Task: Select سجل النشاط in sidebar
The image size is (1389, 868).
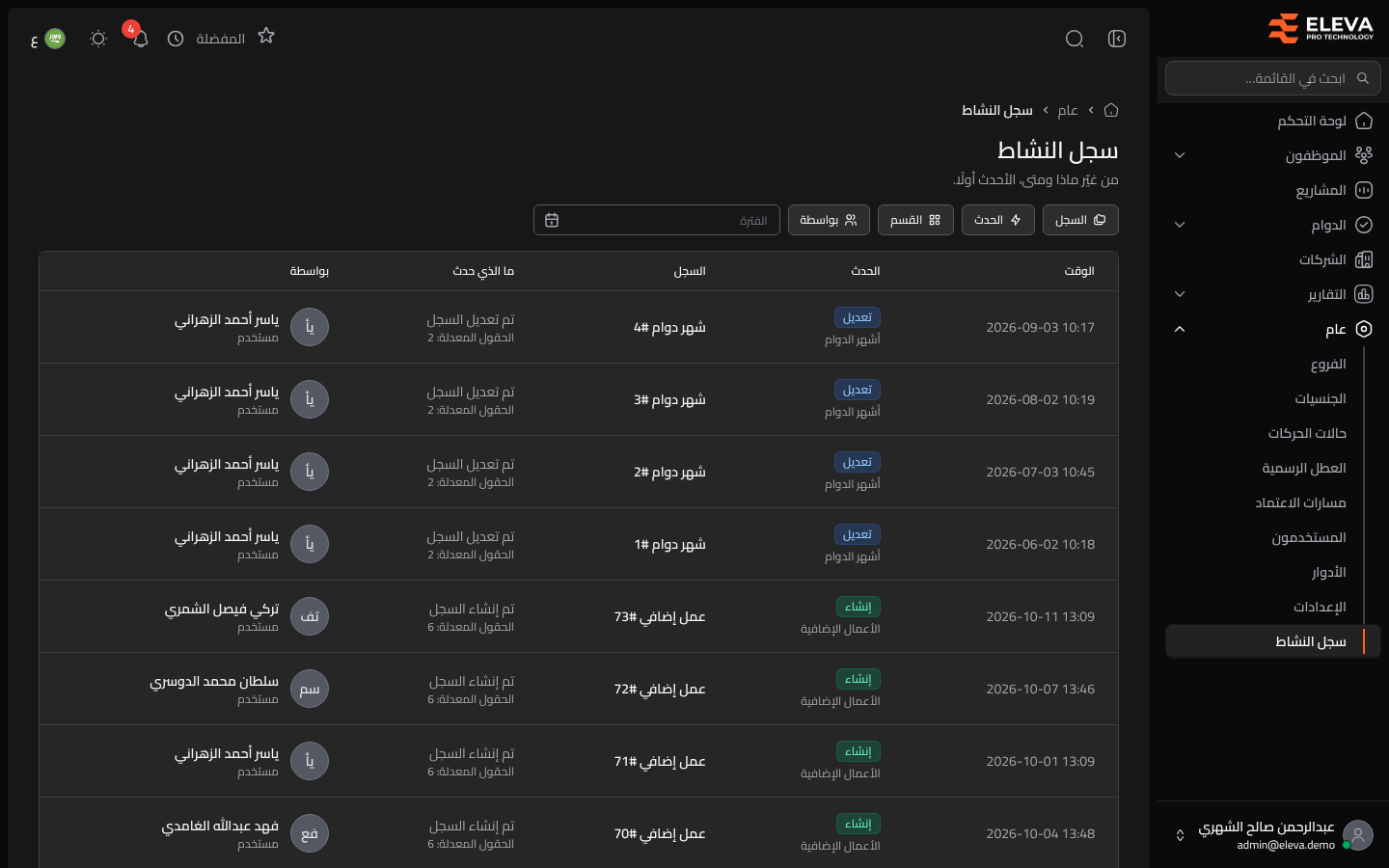Action: coord(1273,641)
